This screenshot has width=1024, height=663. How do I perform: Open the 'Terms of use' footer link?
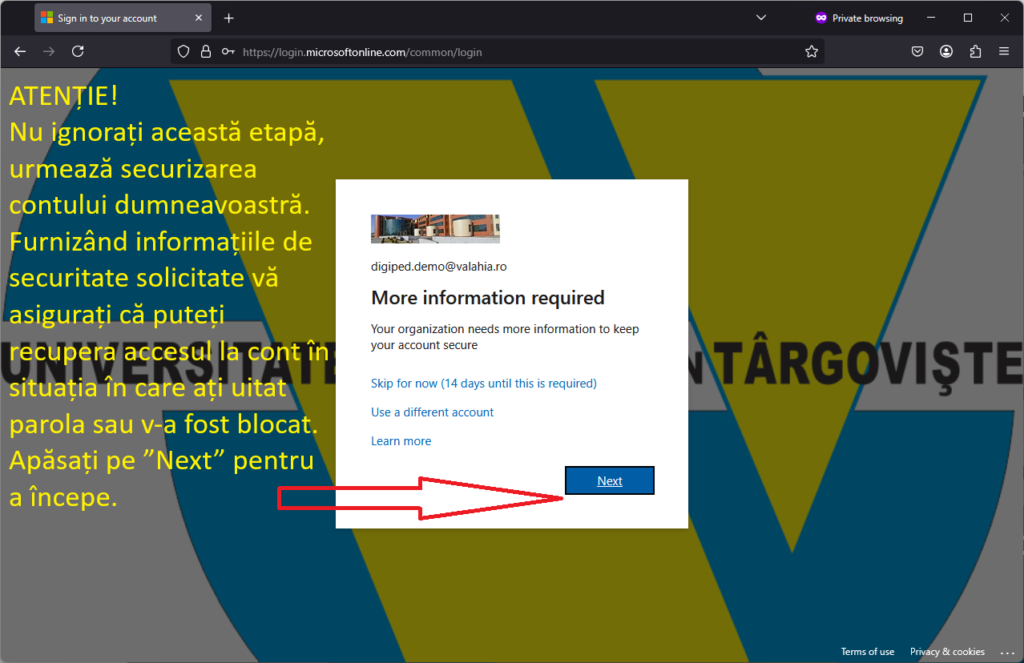point(867,651)
